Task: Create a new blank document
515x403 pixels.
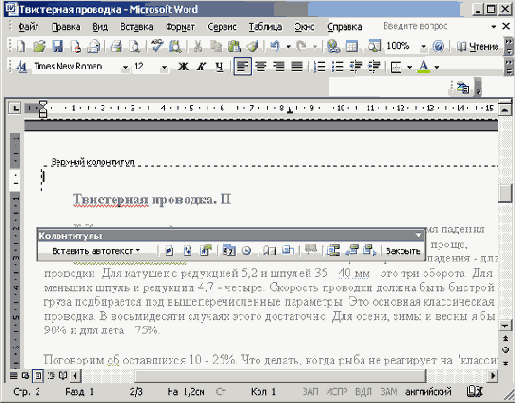Action: pos(21,46)
